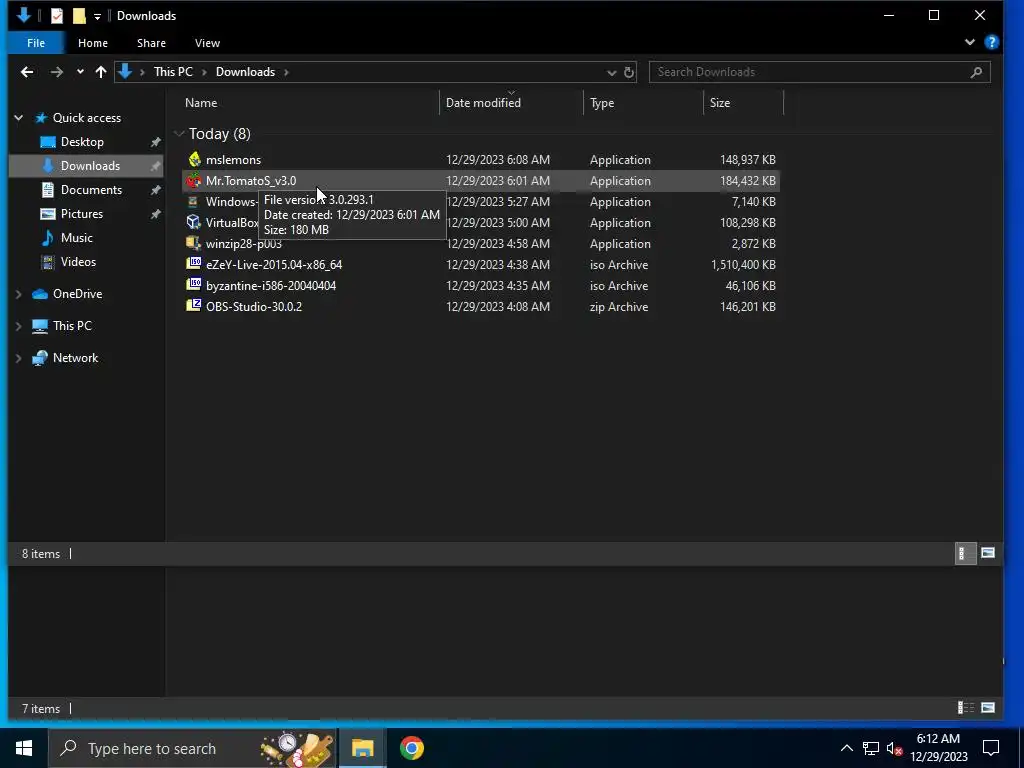Open Explorer help question mark icon
Screen dimensions: 1024x768
point(991,42)
